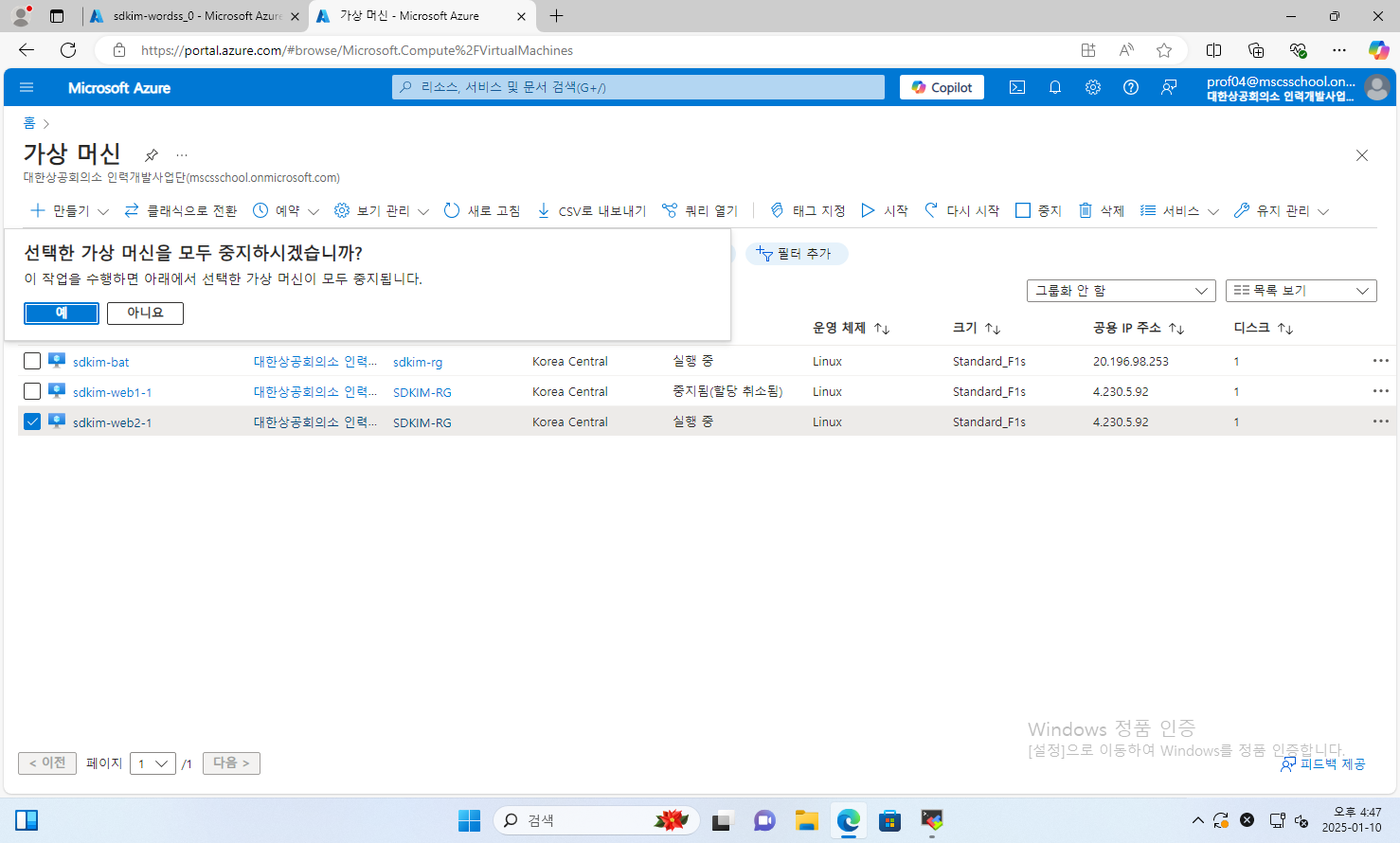Click the taskbar search box
Screen dimensions: 1400x843
pos(597,820)
